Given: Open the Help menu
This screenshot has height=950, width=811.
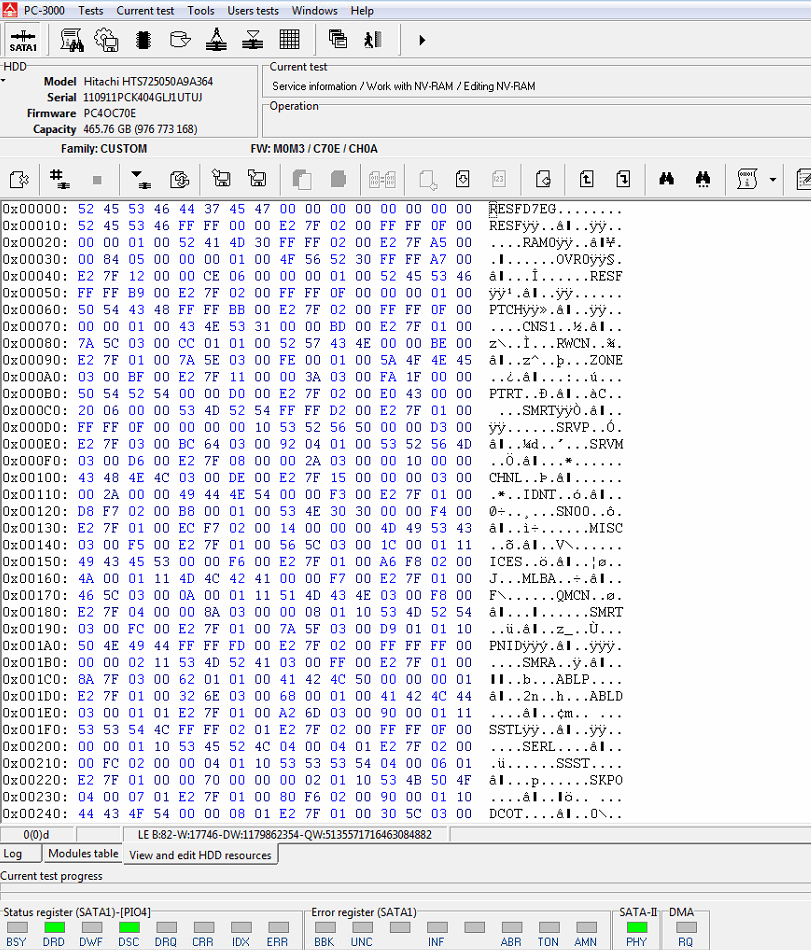Looking at the screenshot, I should point(362,10).
